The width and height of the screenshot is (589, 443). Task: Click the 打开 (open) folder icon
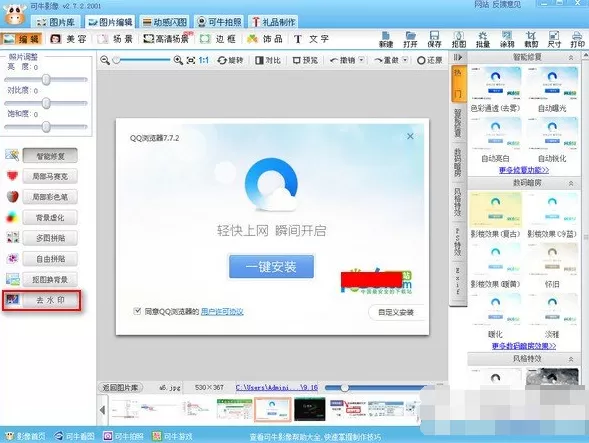pyautogui.click(x=410, y=39)
